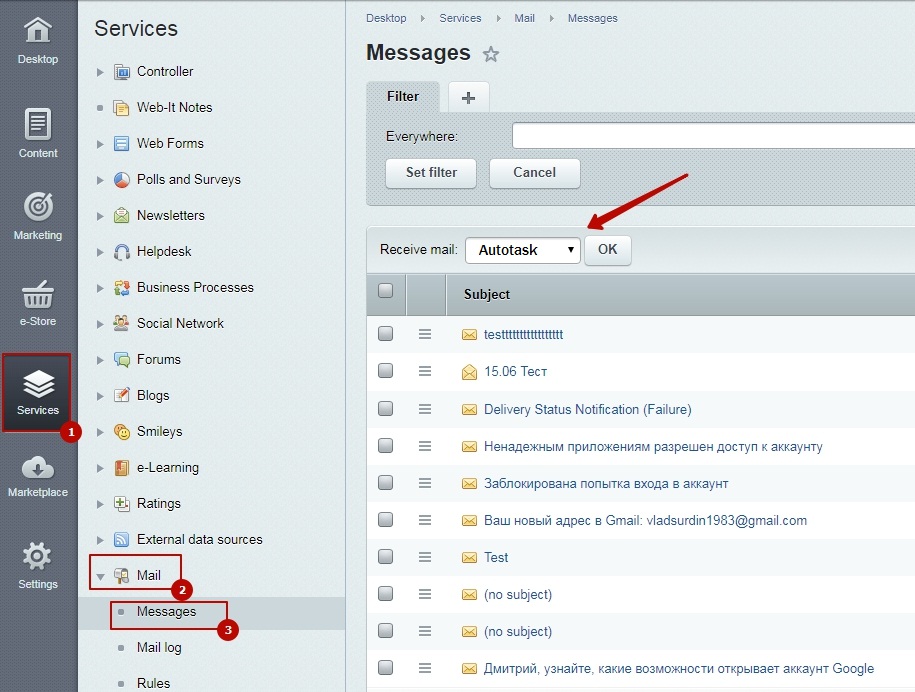Check the 'Test' message checkbox
This screenshot has width=915, height=692.
tap(385, 557)
